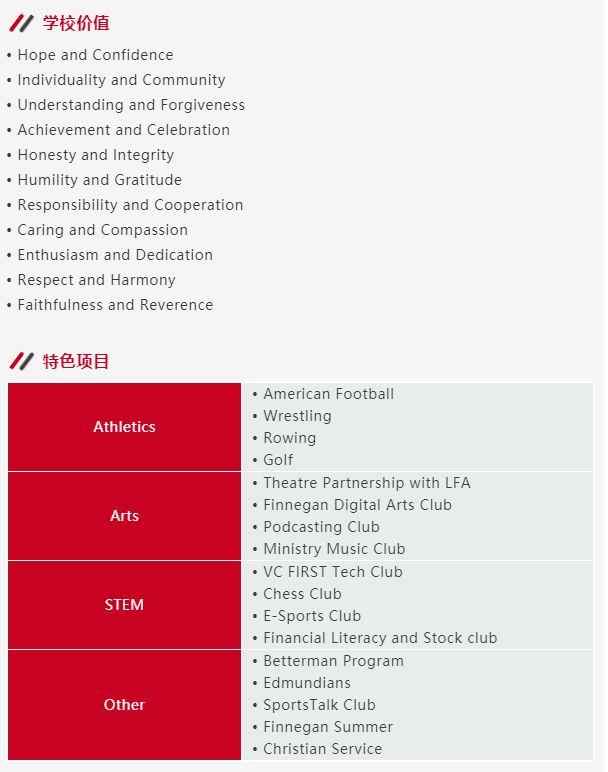Select Finnegan Digital Arts Club
The width and height of the screenshot is (608, 772).
357,505
